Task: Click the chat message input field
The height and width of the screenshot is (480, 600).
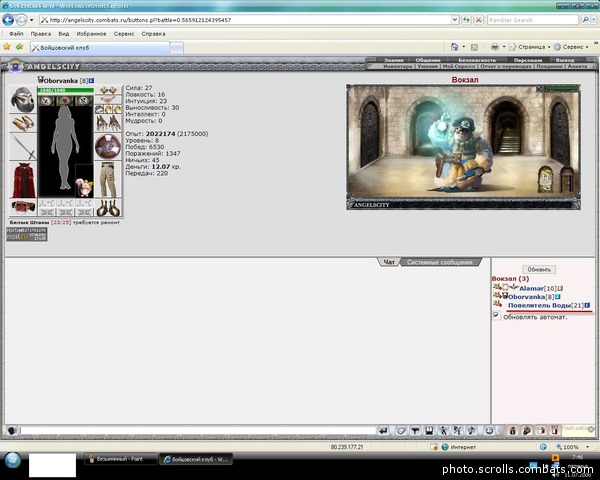Action: click(x=197, y=431)
